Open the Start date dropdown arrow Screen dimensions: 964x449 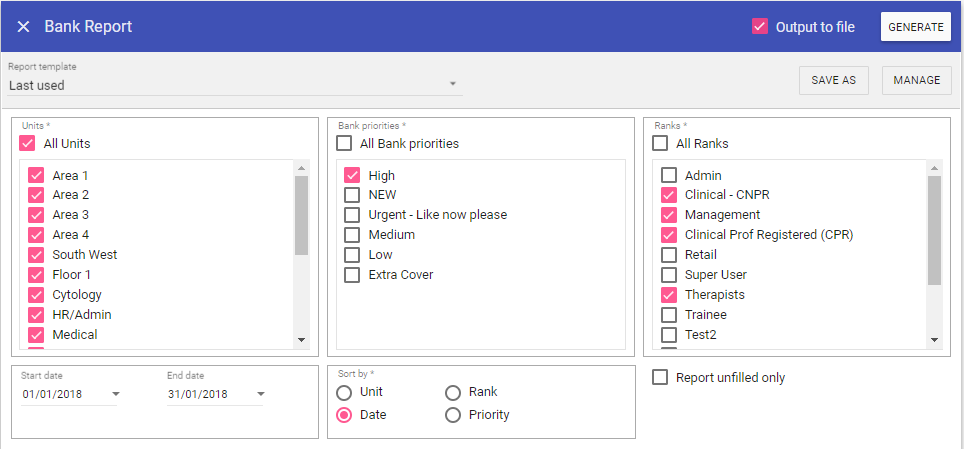tap(116, 394)
